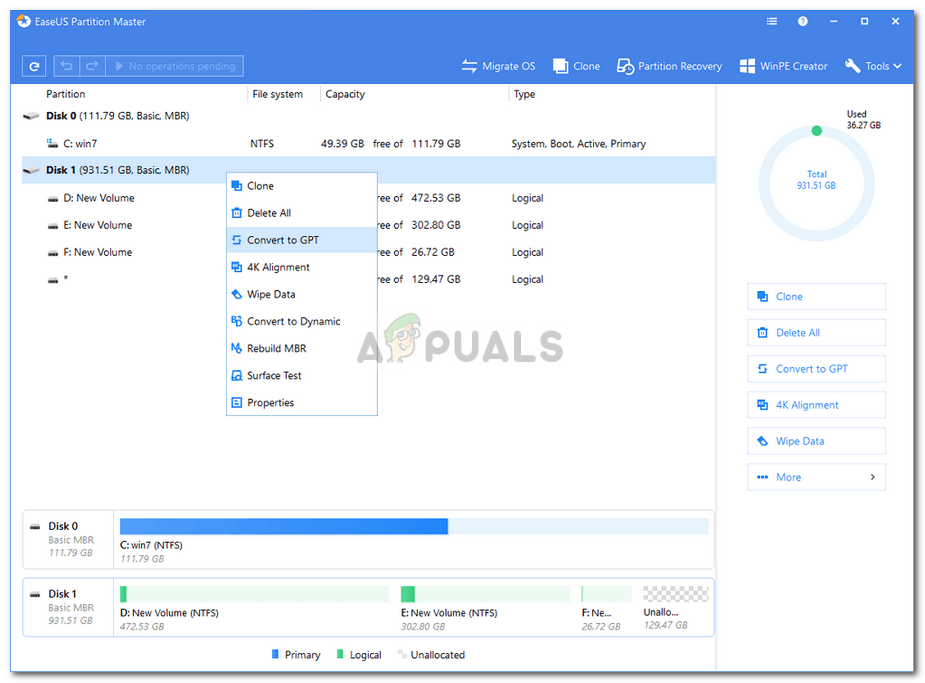Select Surface Test in the context menu
925x683 pixels.
click(x=301, y=376)
